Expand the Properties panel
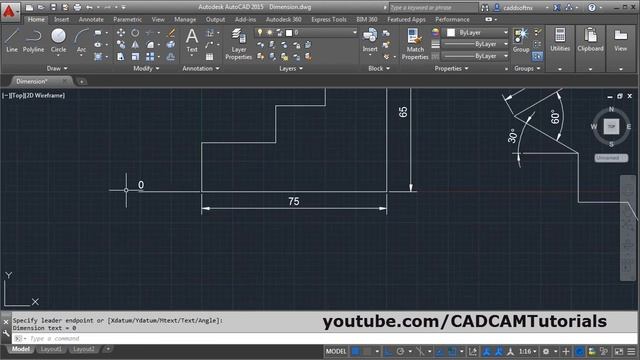 coord(451,69)
